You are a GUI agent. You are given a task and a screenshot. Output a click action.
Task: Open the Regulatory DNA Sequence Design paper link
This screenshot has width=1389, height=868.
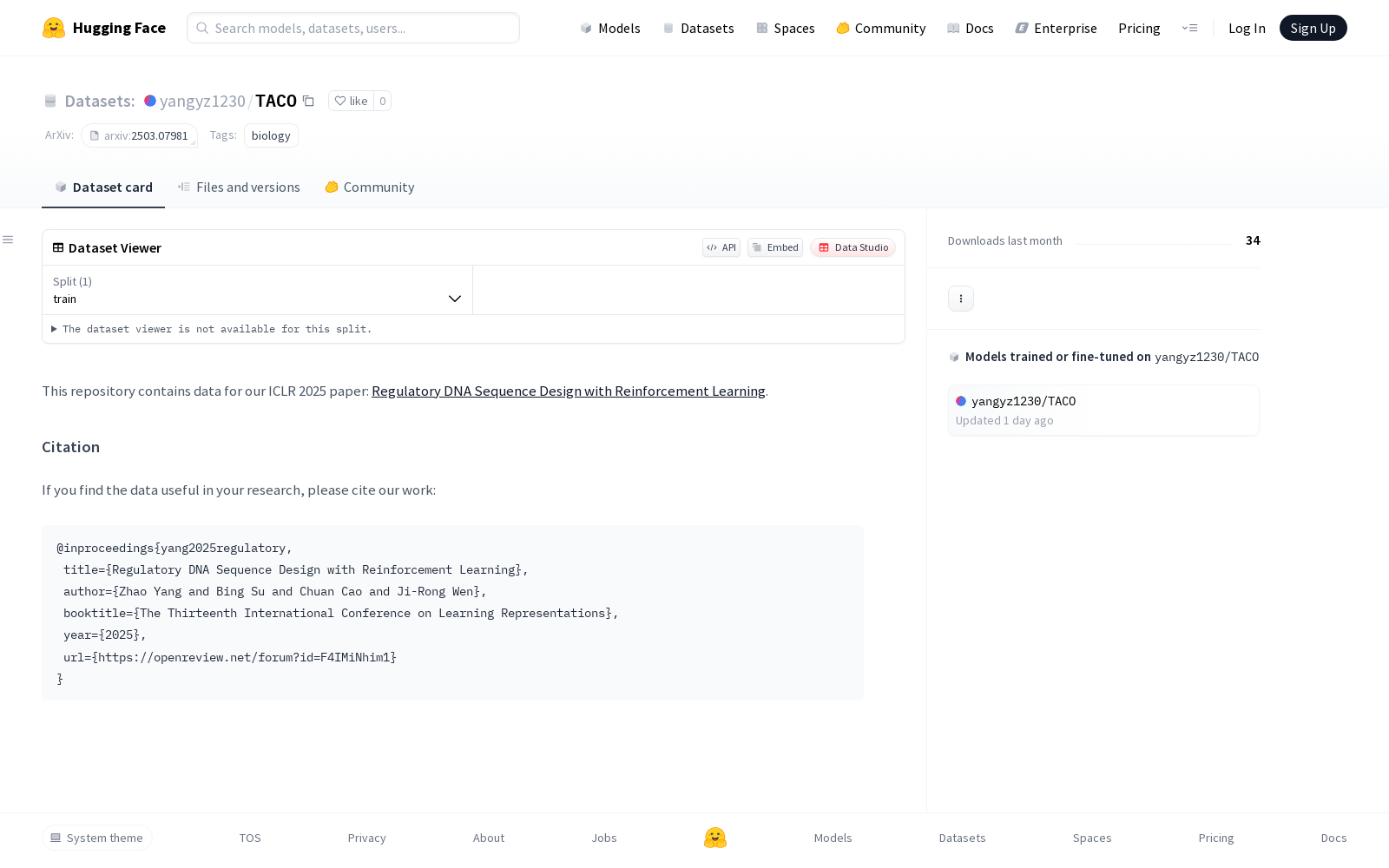pos(569,391)
